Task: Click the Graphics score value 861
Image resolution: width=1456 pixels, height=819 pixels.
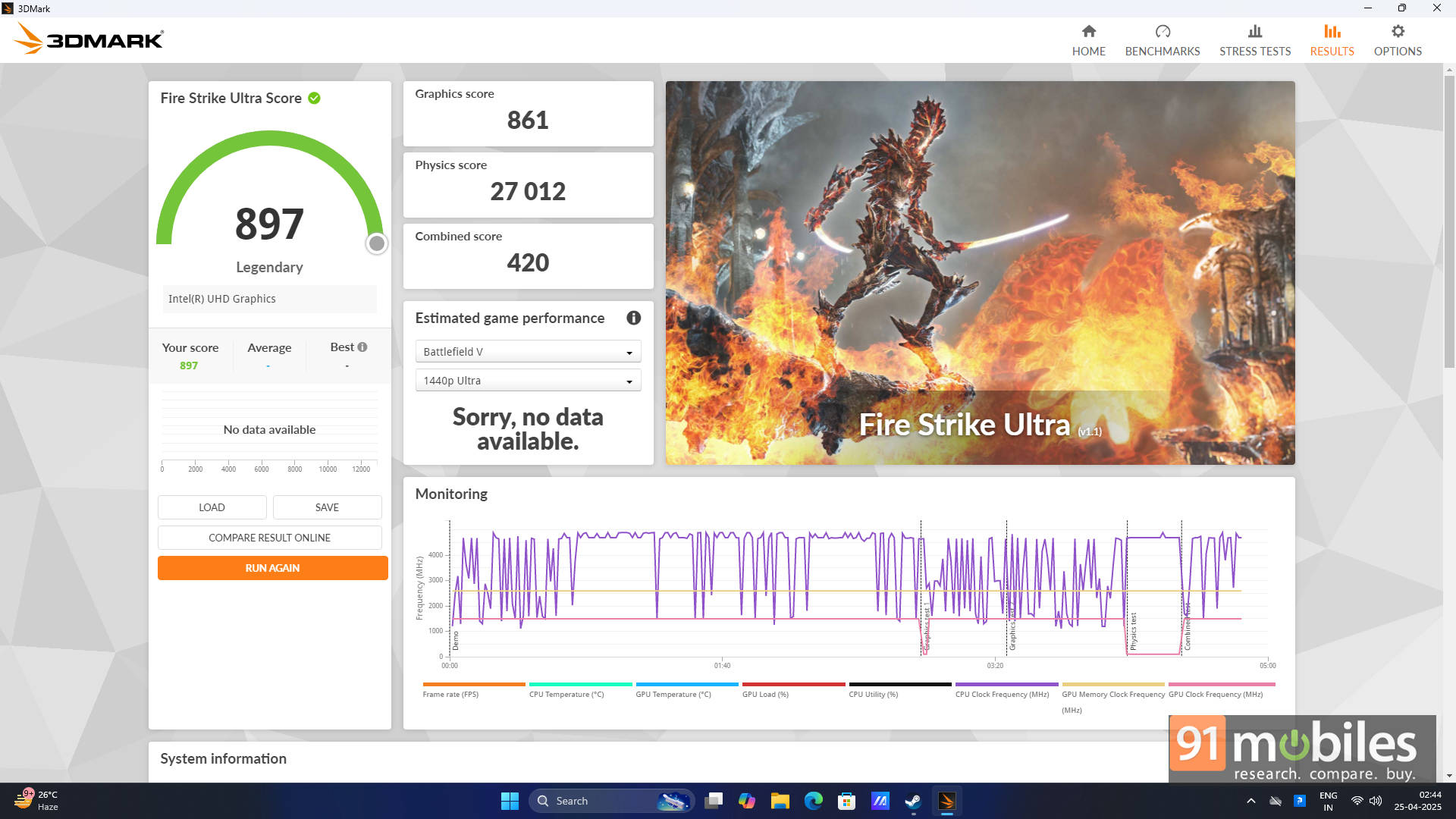Action: [x=528, y=120]
